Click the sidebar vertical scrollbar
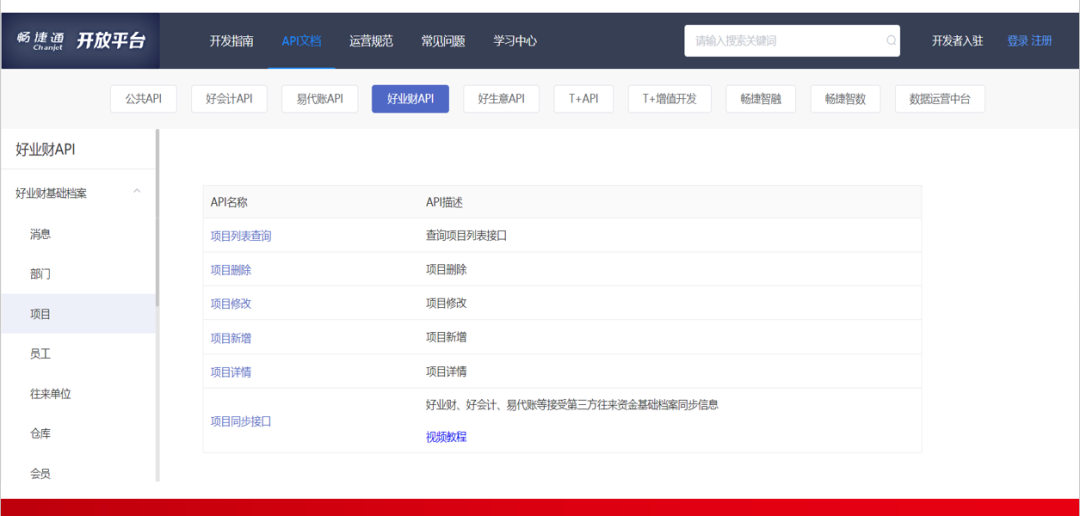 (158, 217)
